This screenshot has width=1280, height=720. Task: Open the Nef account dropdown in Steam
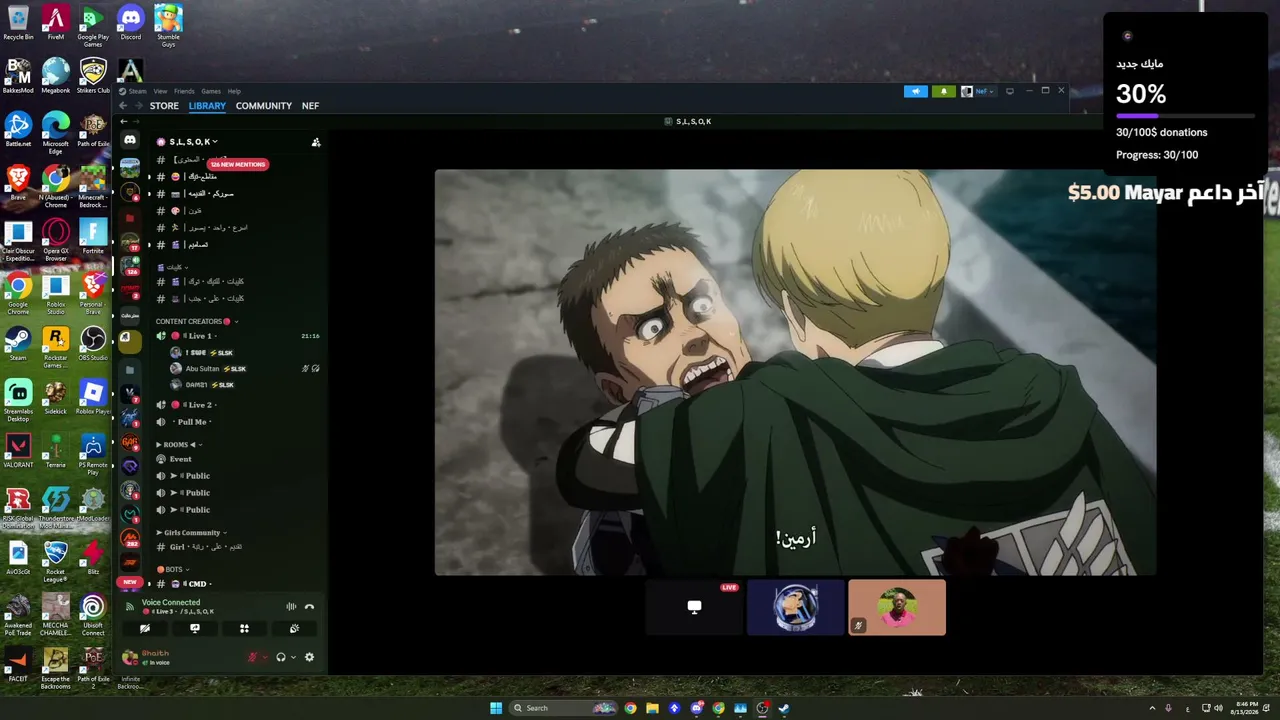(979, 91)
